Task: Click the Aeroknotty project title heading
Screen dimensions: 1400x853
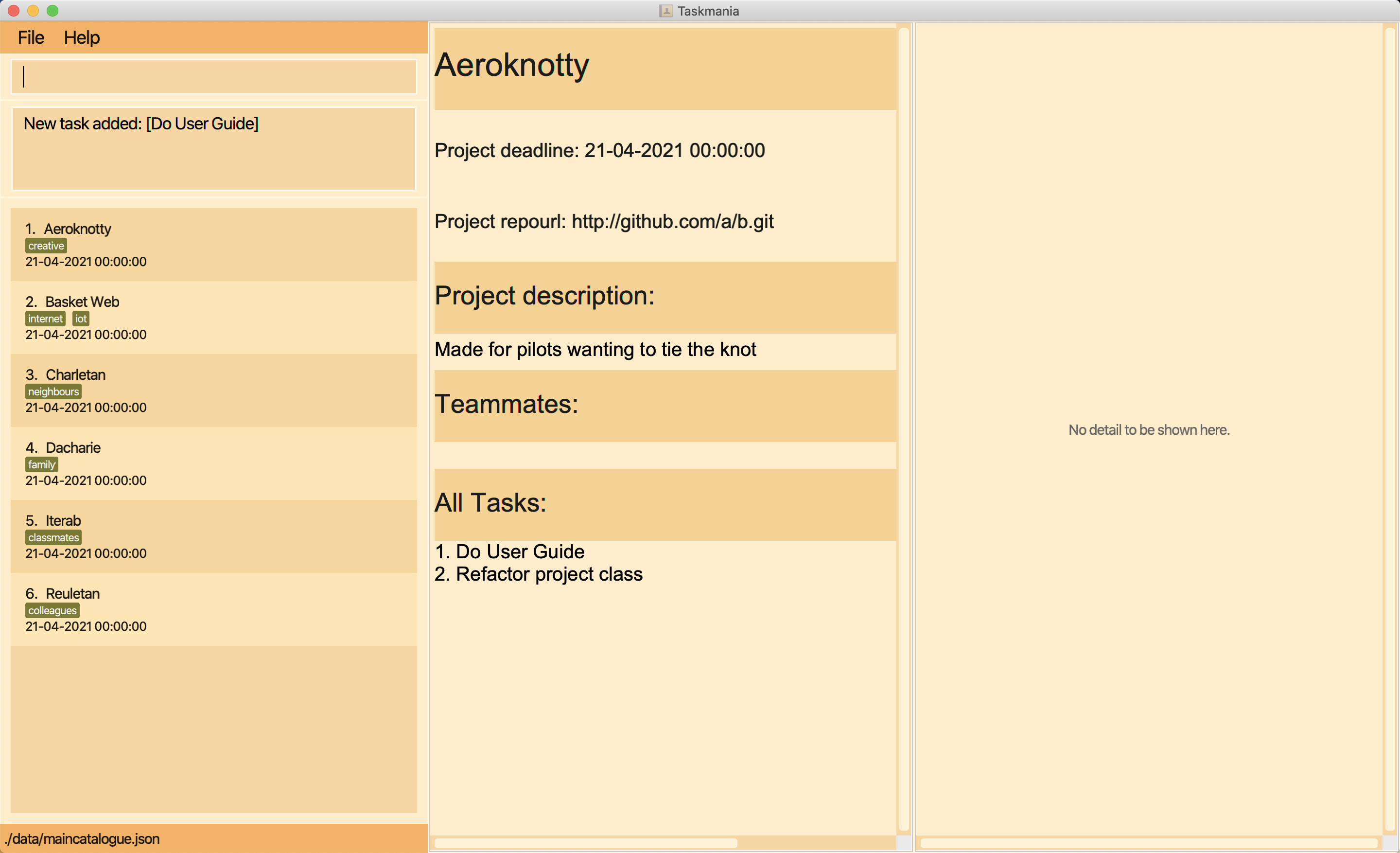Action: coord(511,65)
